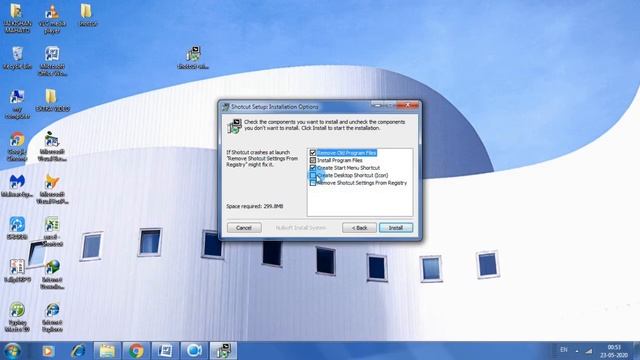The height and width of the screenshot is (360, 640).
Task: Toggle Remove Old Program Files checkbox
Action: (x=313, y=153)
